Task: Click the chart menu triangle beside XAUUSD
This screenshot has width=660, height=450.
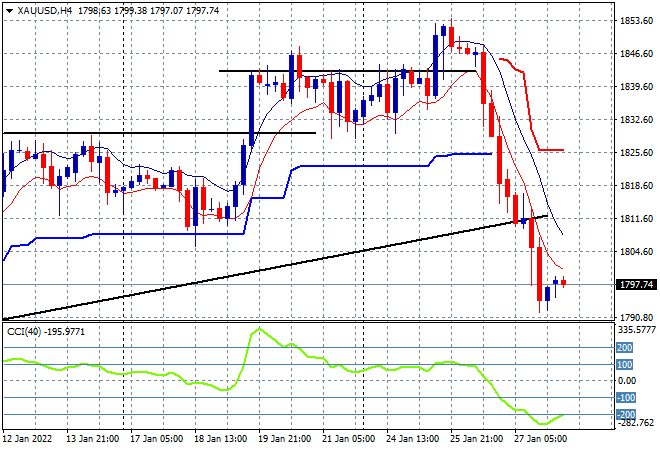Action: pos(9,11)
